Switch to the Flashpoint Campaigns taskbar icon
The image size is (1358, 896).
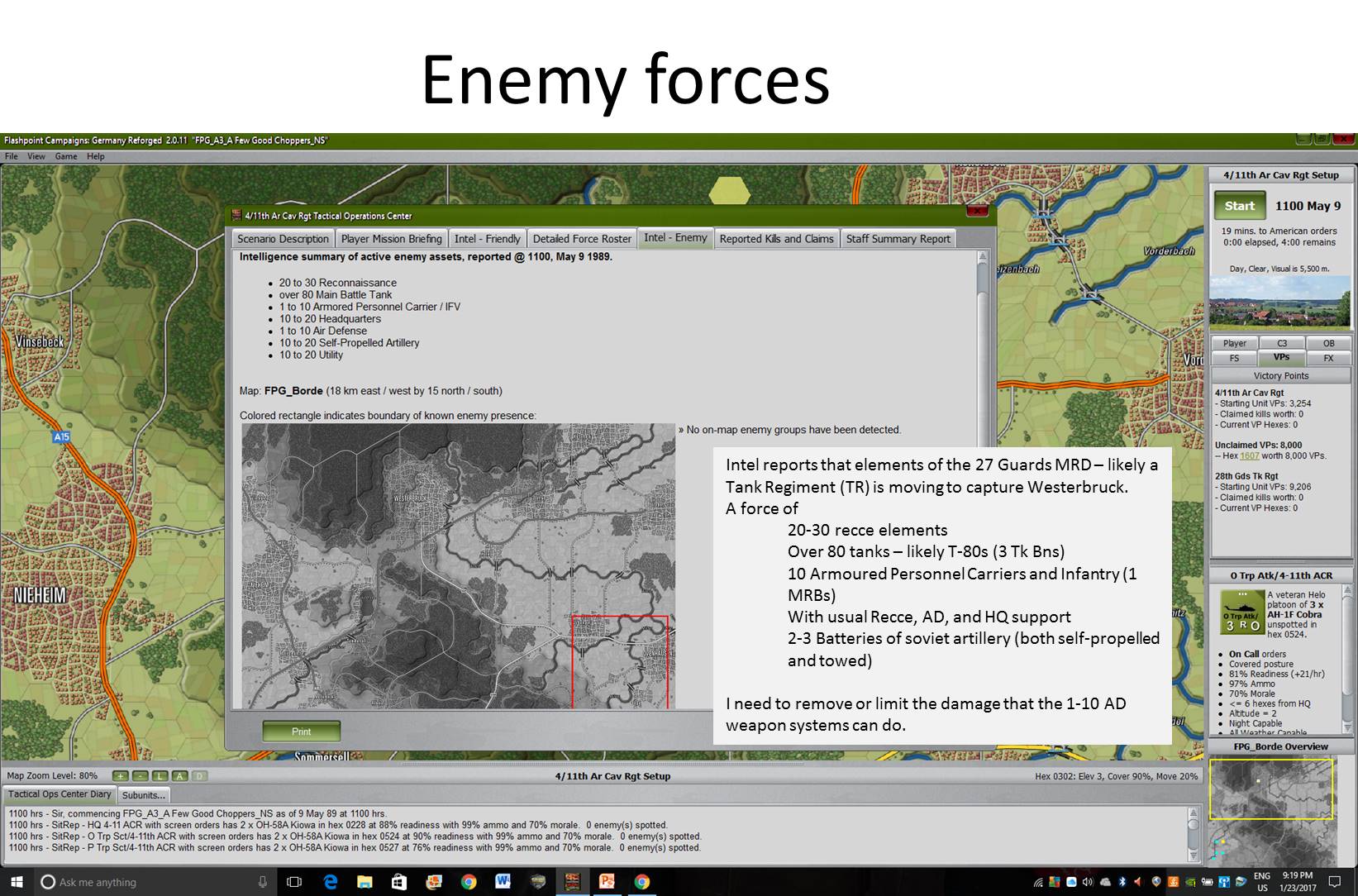coord(572,882)
